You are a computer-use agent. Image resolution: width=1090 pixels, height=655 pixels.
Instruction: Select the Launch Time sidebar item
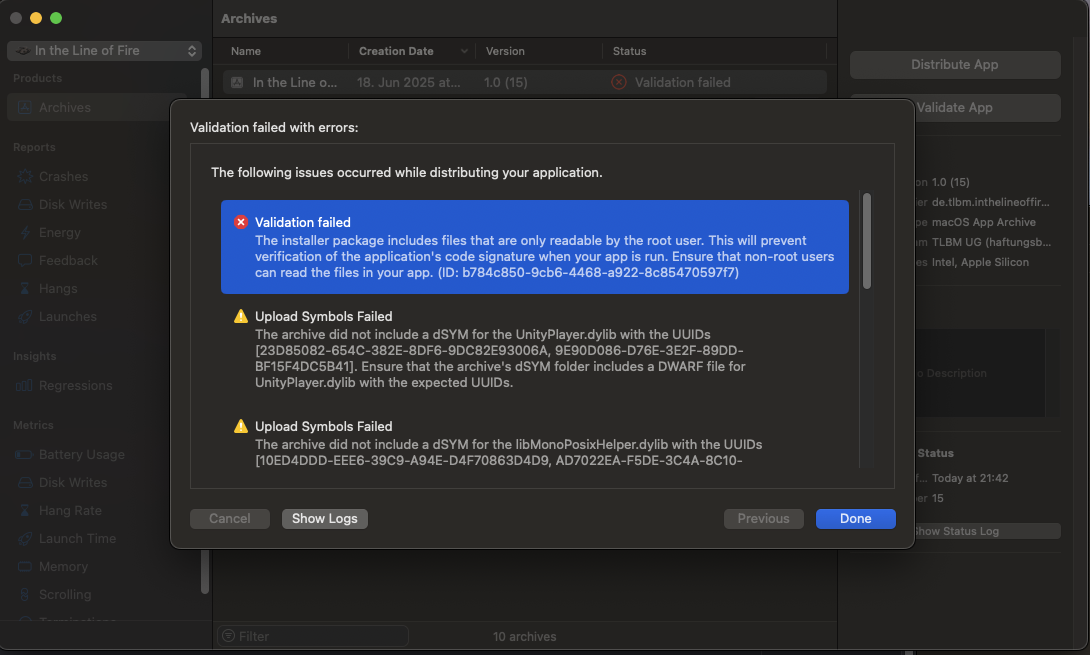(77, 539)
